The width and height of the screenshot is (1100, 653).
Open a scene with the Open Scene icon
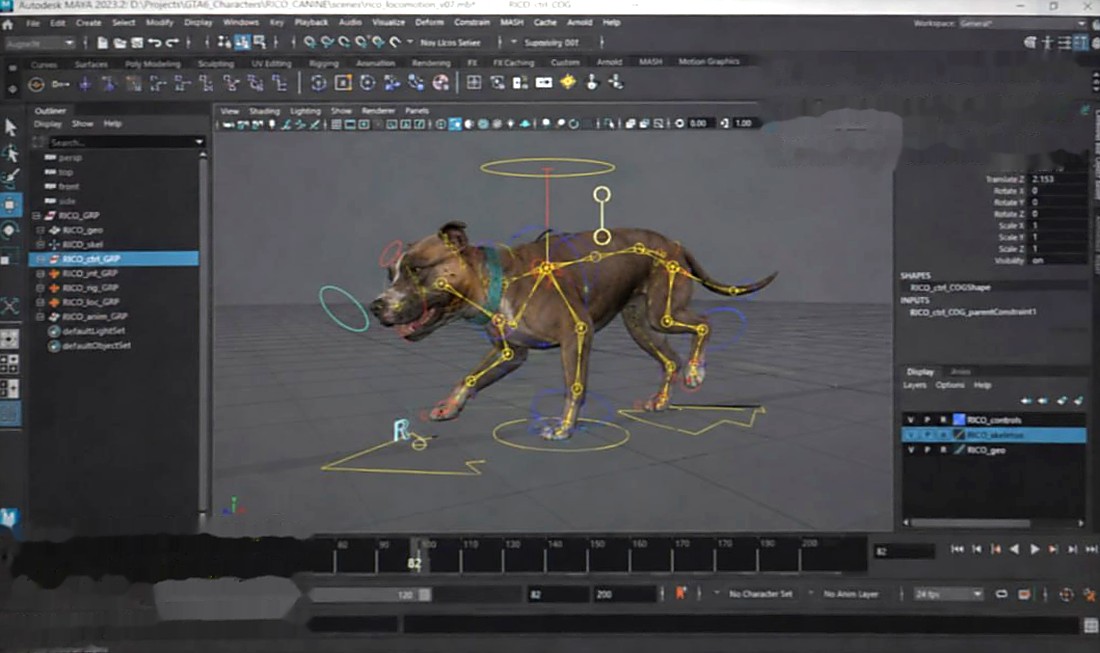[x=120, y=43]
